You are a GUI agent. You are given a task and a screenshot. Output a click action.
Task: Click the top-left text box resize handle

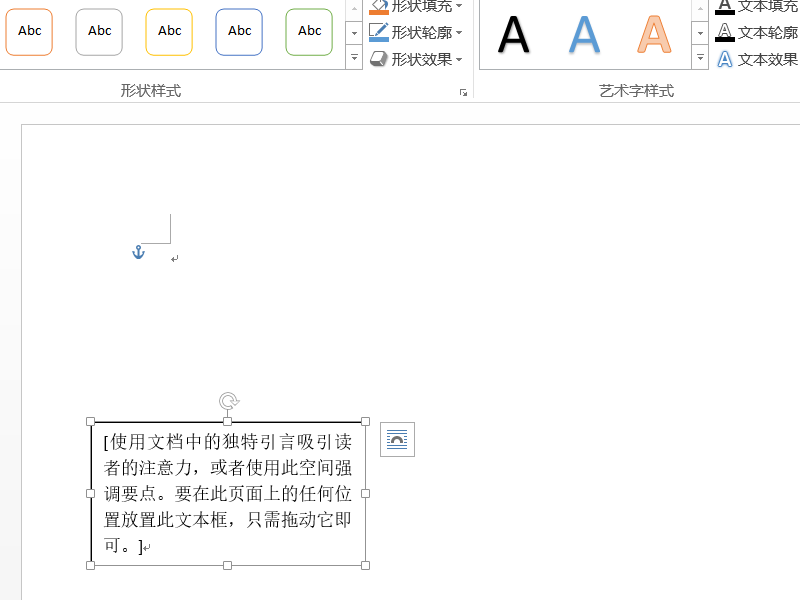(x=90, y=421)
